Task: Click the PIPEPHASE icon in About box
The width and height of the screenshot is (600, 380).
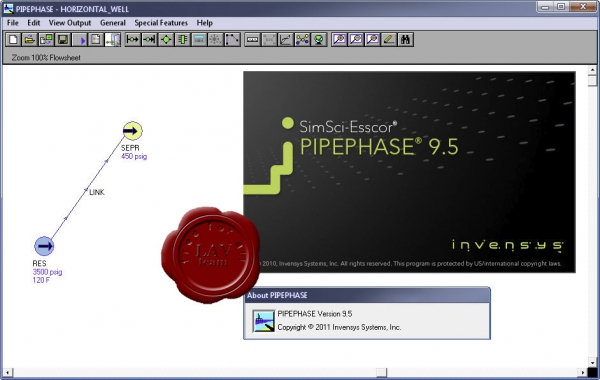Action: tap(264, 320)
